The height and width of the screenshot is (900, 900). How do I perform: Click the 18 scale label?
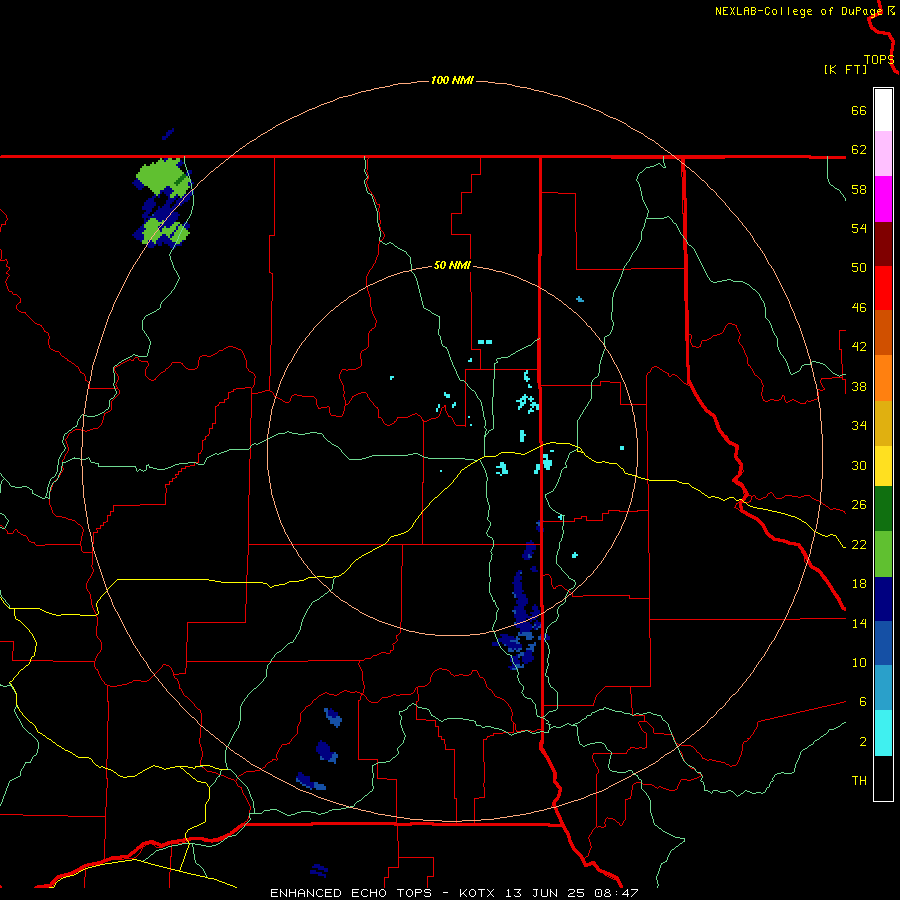(x=859, y=584)
